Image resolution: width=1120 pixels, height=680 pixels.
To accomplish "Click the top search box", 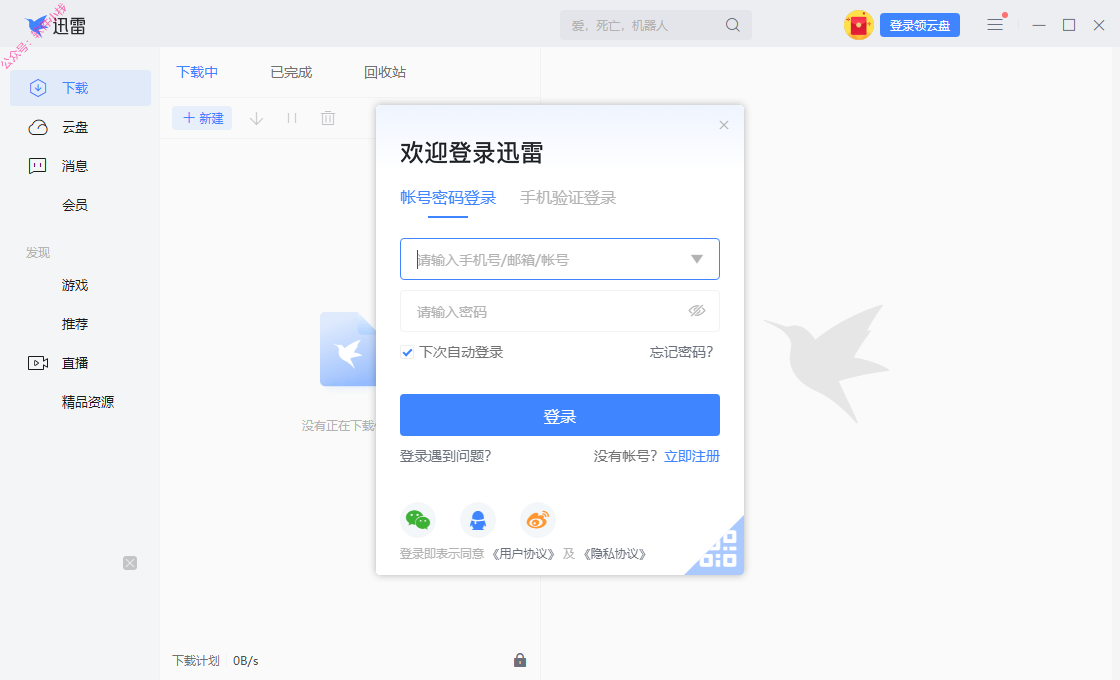I will coord(656,25).
